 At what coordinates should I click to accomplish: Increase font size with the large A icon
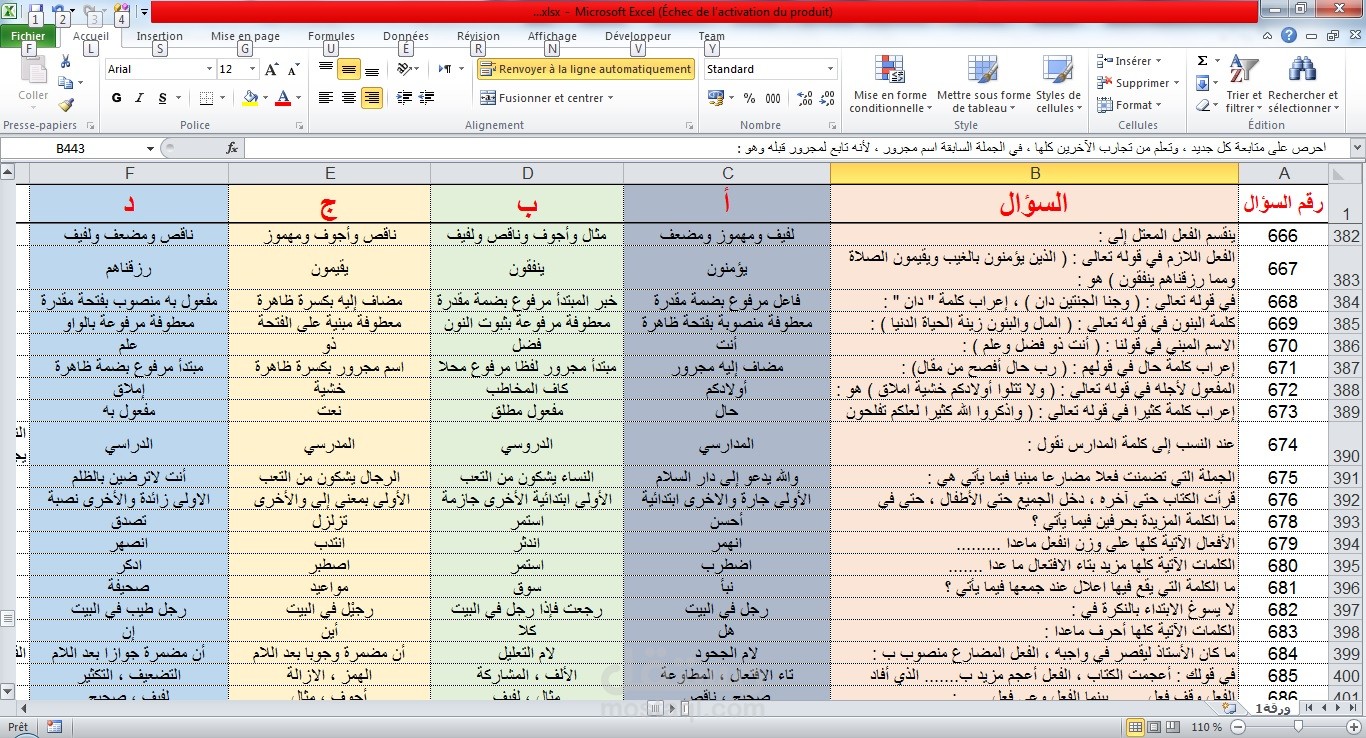(x=272, y=69)
